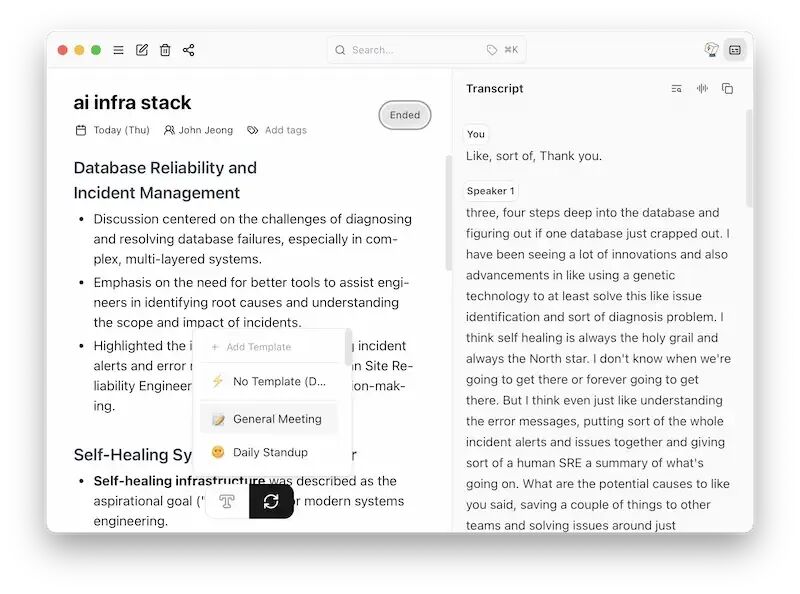Screen dimensions: 800x594
Task: Click the notepad emoji beside General Meeting
Action: (218, 419)
